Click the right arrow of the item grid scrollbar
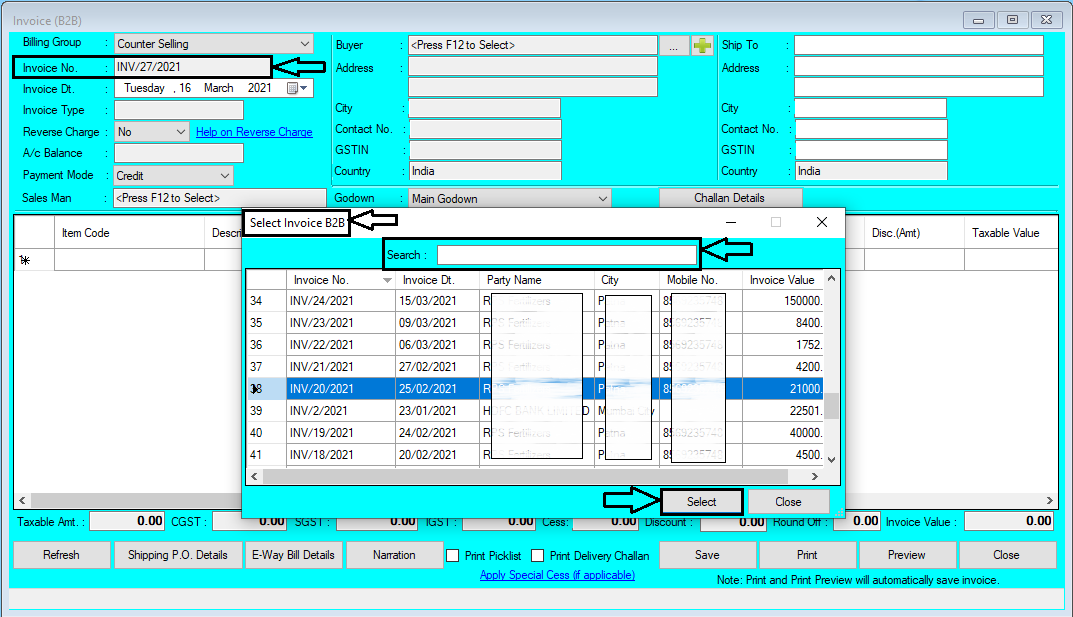The width and height of the screenshot is (1073, 617). pyautogui.click(x=1050, y=500)
